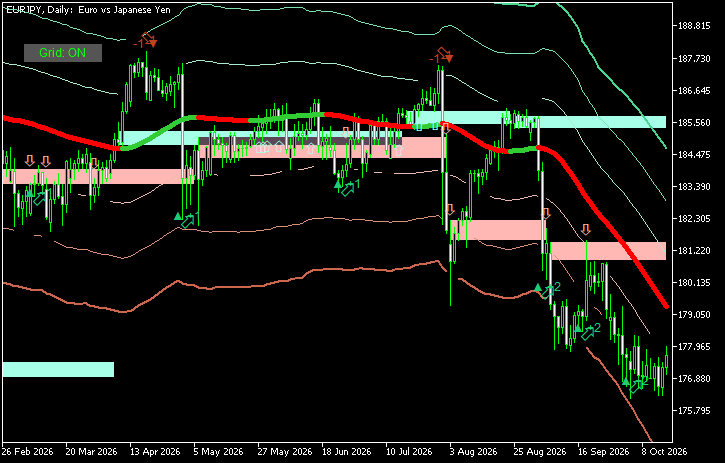725x463 pixels.
Task: Select the green buy arrow labeled 1 below the early-May low
Action: pos(188,221)
